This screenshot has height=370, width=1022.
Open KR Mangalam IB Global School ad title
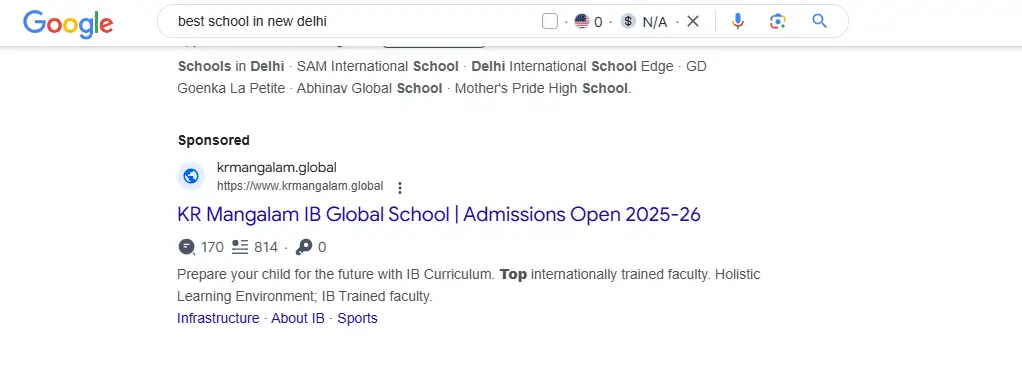pyautogui.click(x=439, y=214)
